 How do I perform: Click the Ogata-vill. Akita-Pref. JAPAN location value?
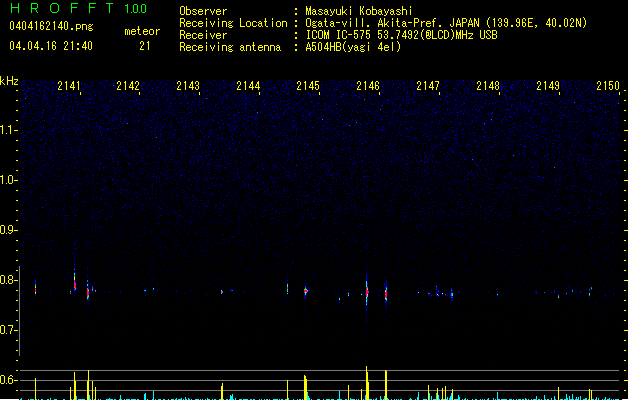pyautogui.click(x=446, y=23)
